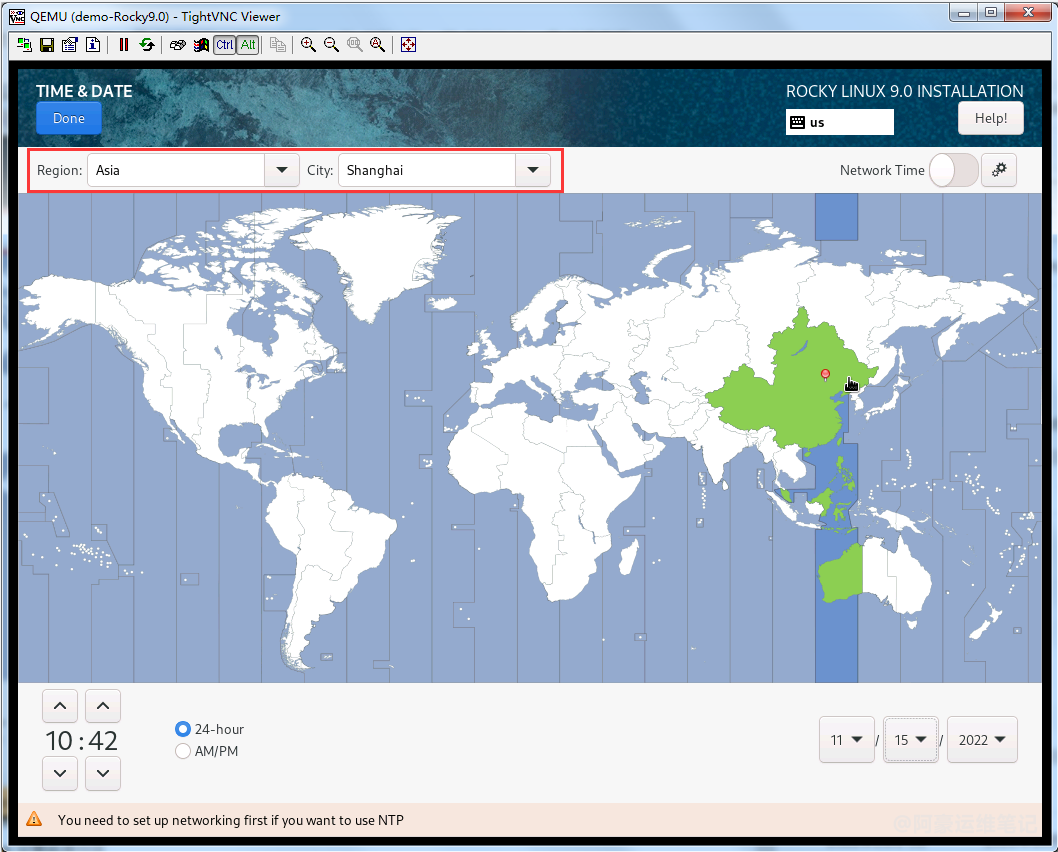
Task: Select the AM/PM radio button
Action: point(183,751)
